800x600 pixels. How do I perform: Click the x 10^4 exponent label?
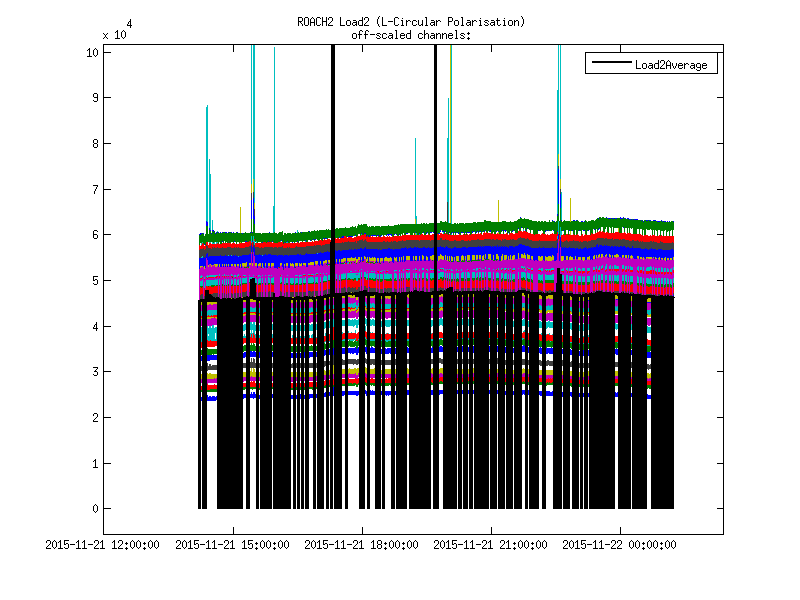pos(115,30)
